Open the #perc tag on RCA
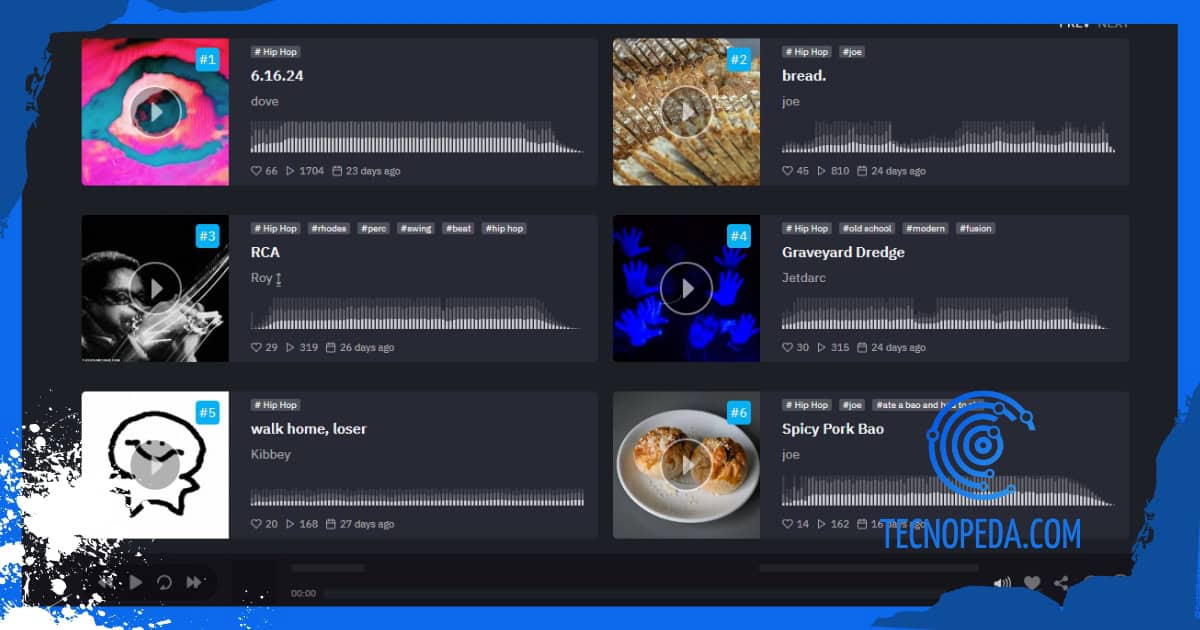 [374, 228]
